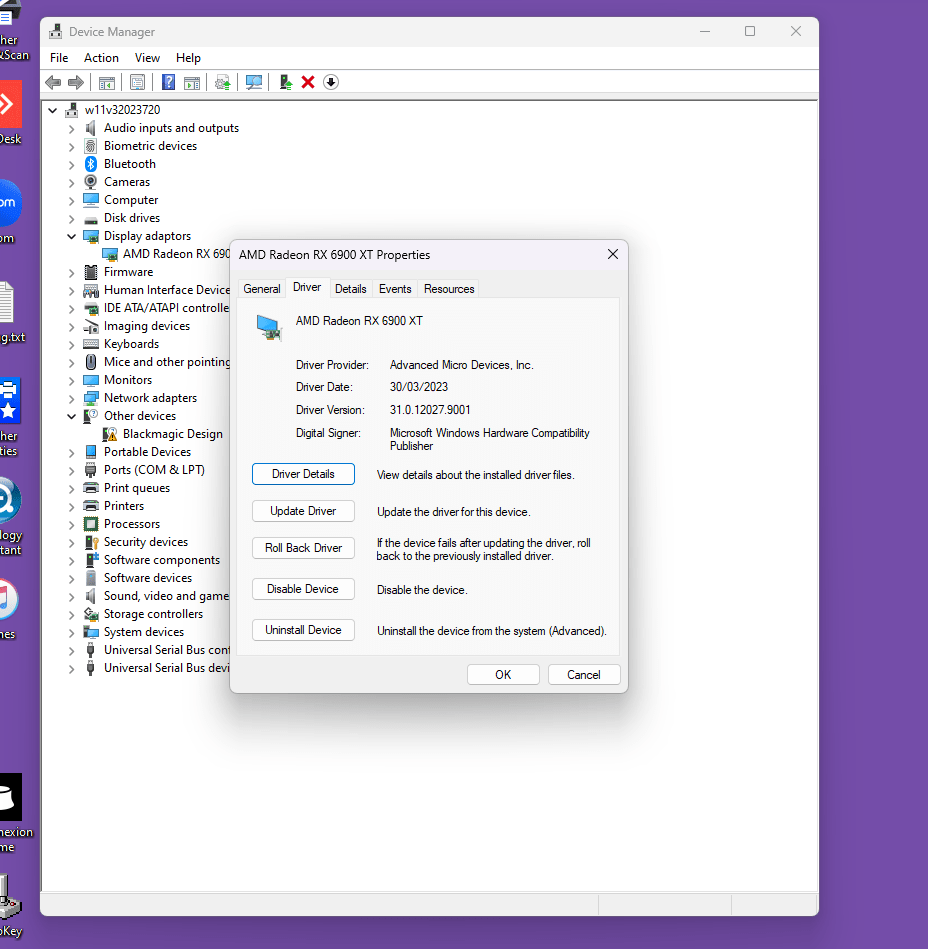Collapse the Other devices category
The image size is (928, 949).
[x=71, y=416]
